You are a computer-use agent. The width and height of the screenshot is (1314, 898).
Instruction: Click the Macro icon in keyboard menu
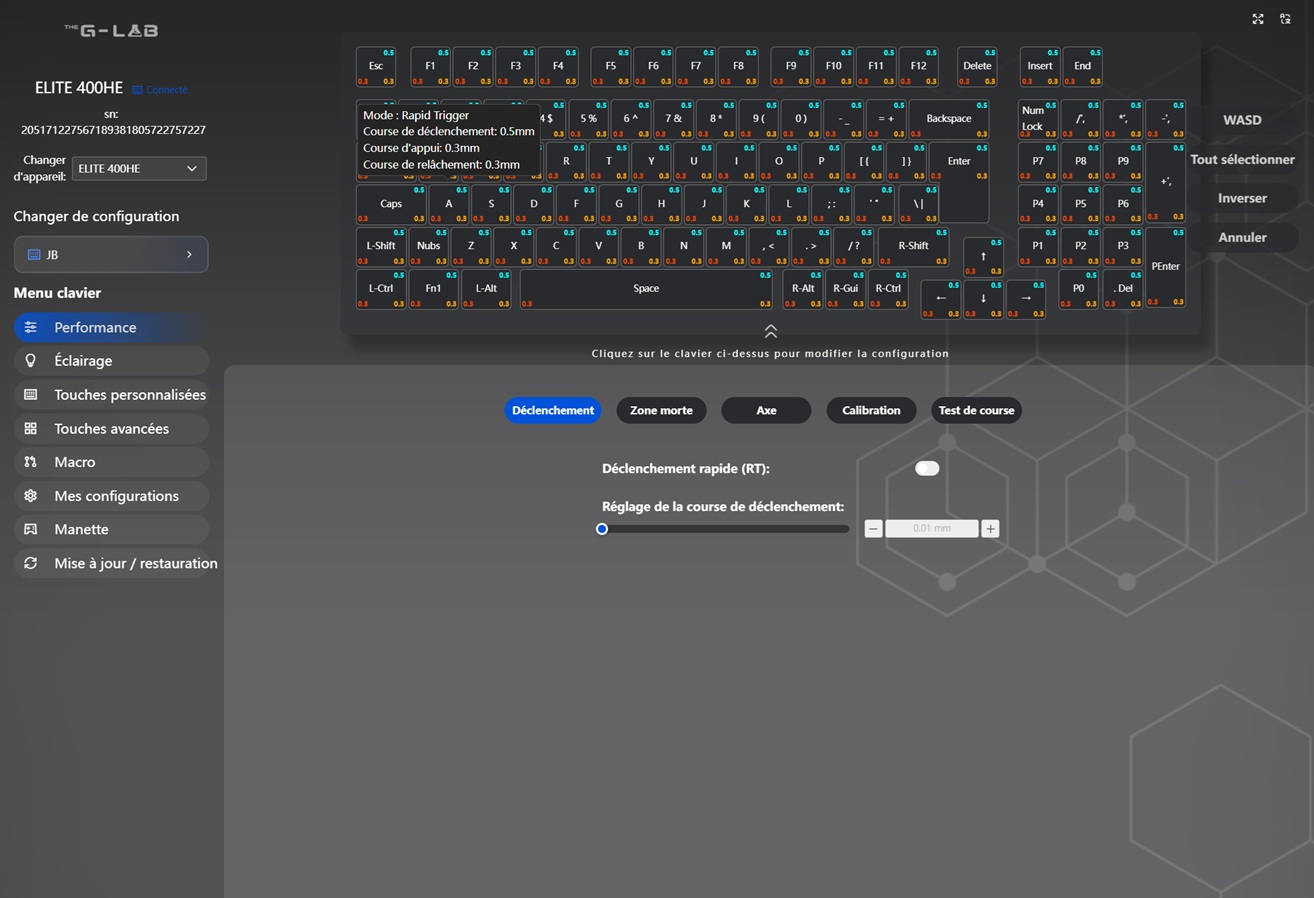31,462
